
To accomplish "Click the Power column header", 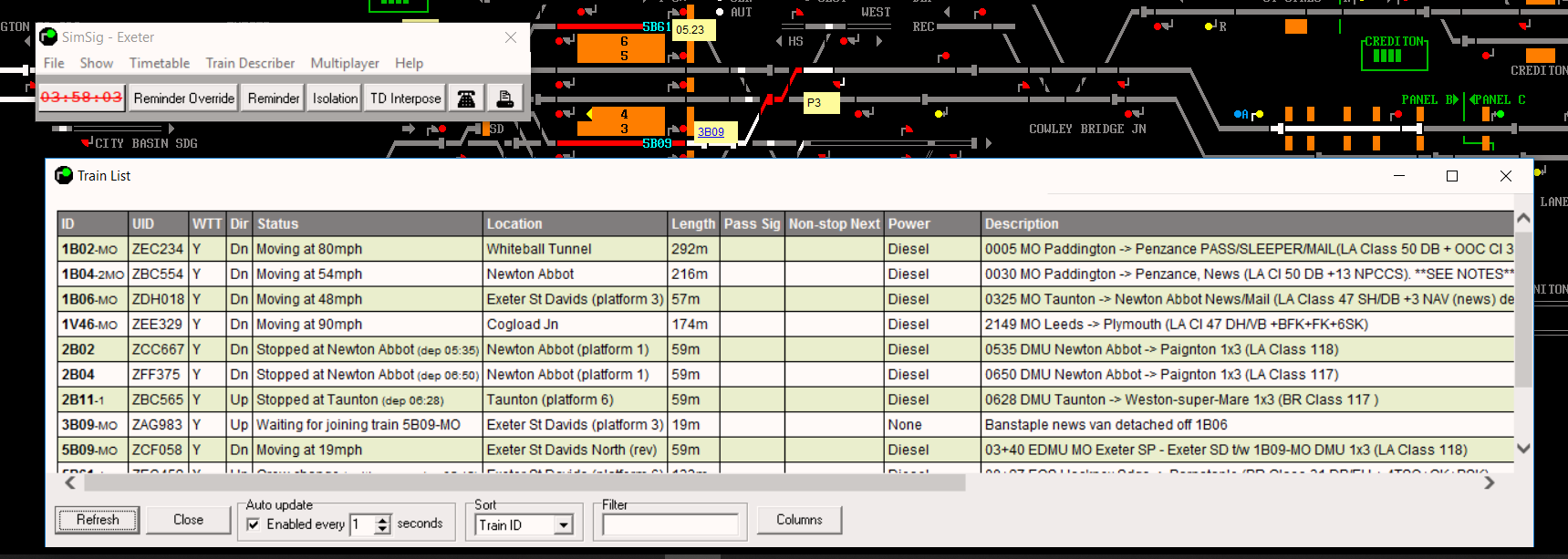I will [x=932, y=223].
